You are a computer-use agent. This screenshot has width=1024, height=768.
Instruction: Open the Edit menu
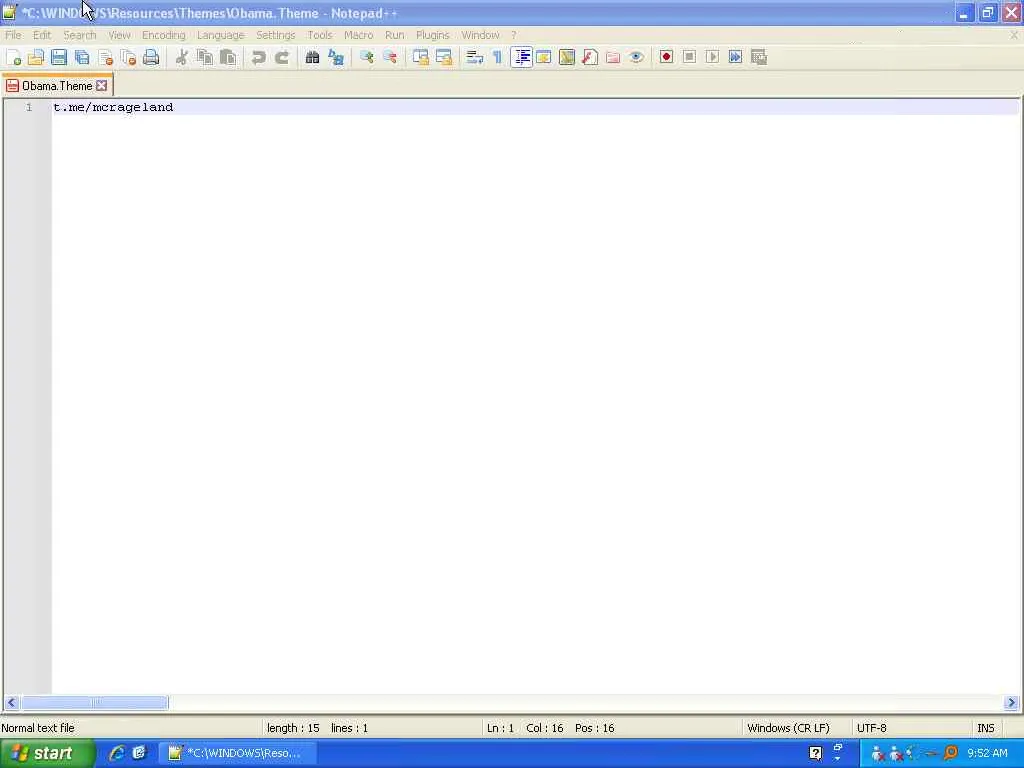42,35
